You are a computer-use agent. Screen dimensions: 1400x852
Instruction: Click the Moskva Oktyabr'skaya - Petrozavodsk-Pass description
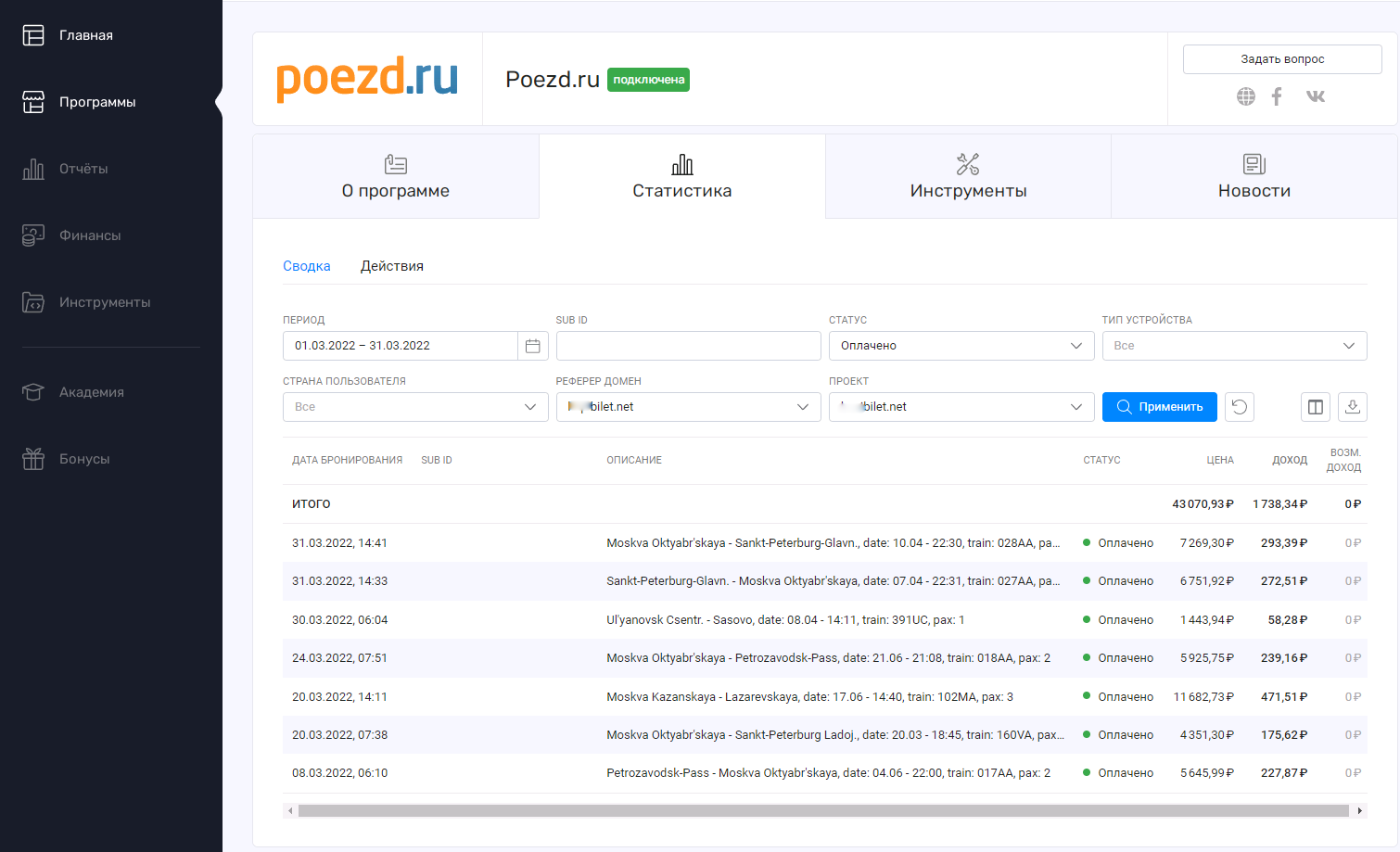click(x=829, y=658)
